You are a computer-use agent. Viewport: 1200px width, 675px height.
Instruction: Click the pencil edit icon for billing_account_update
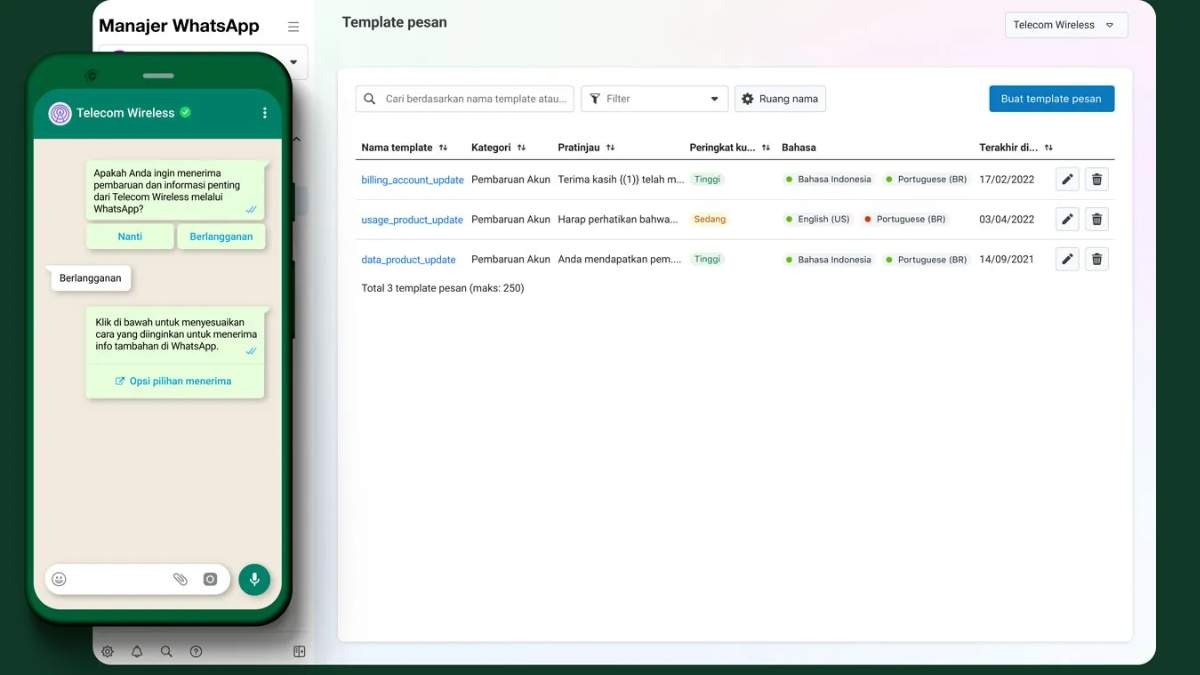click(1067, 180)
